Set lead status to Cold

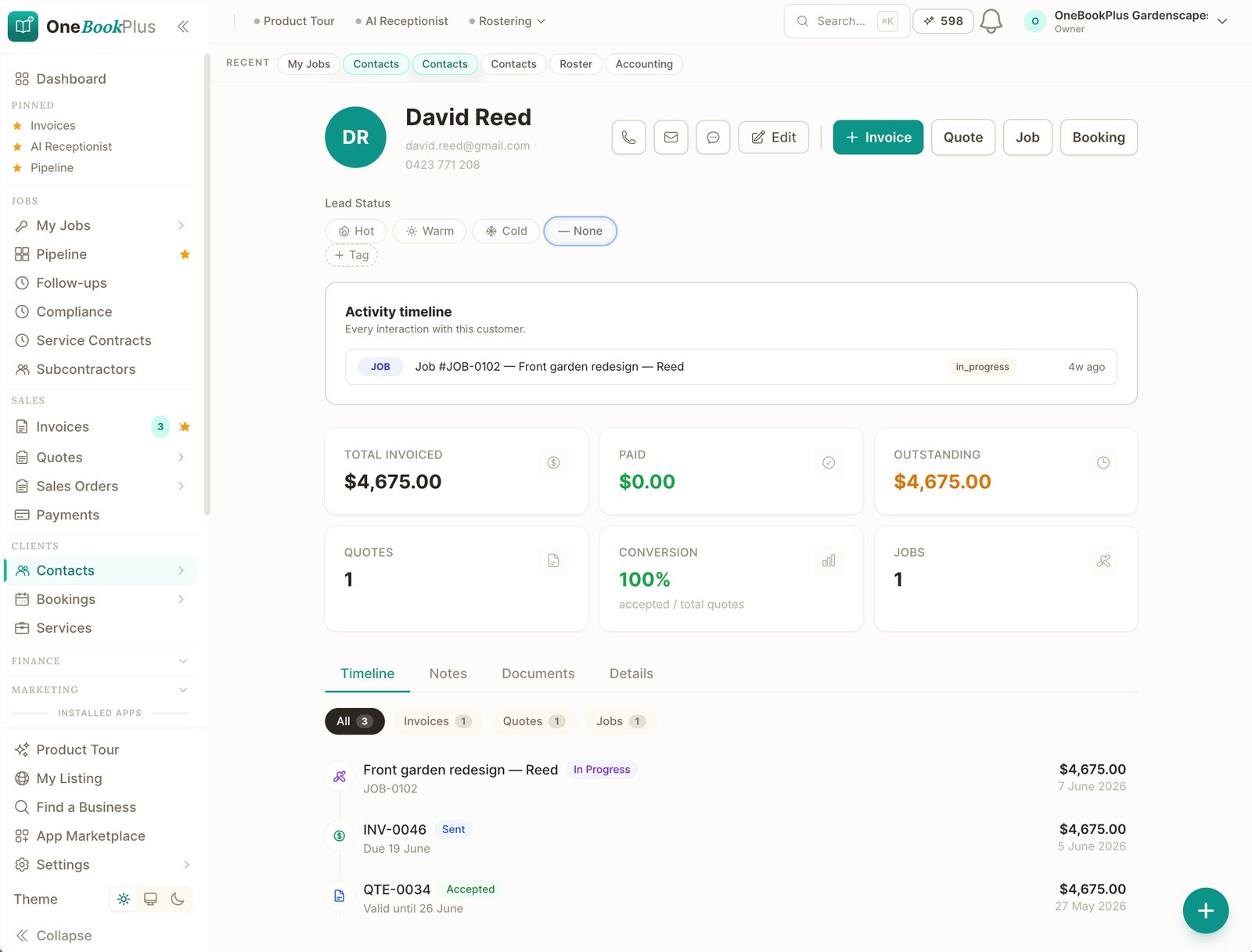(506, 231)
